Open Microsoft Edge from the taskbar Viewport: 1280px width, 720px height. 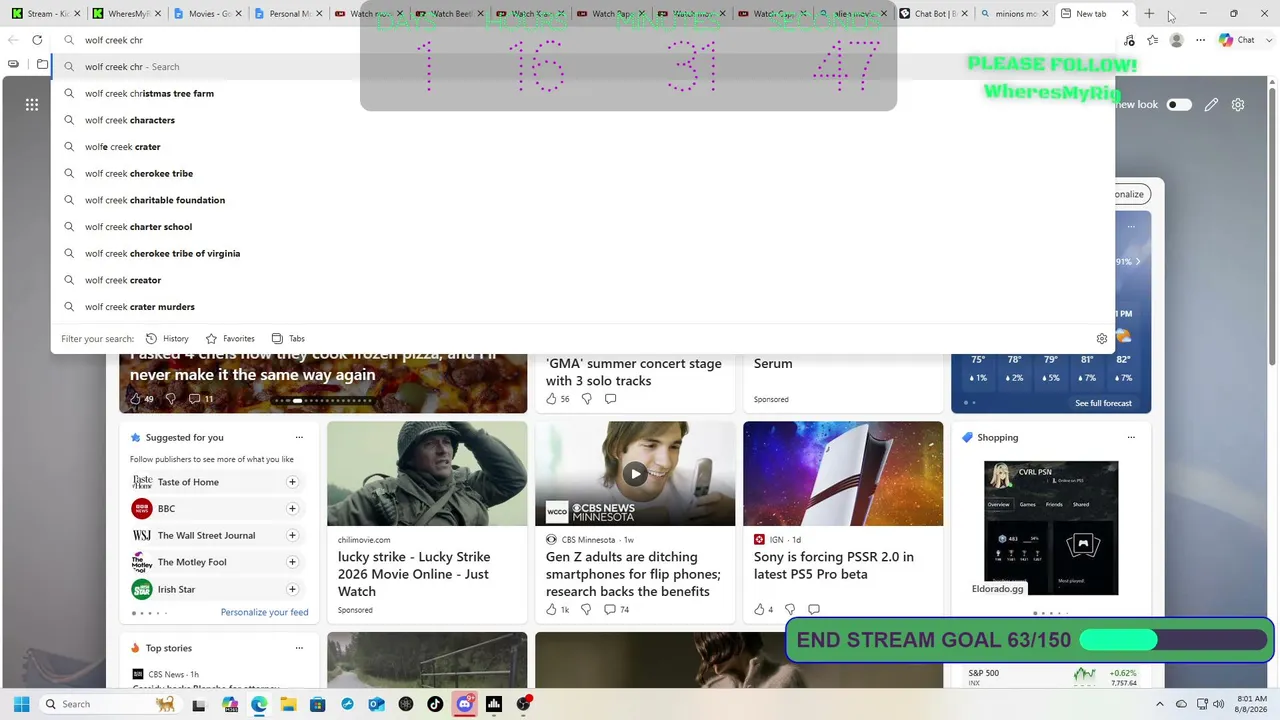coord(259,704)
